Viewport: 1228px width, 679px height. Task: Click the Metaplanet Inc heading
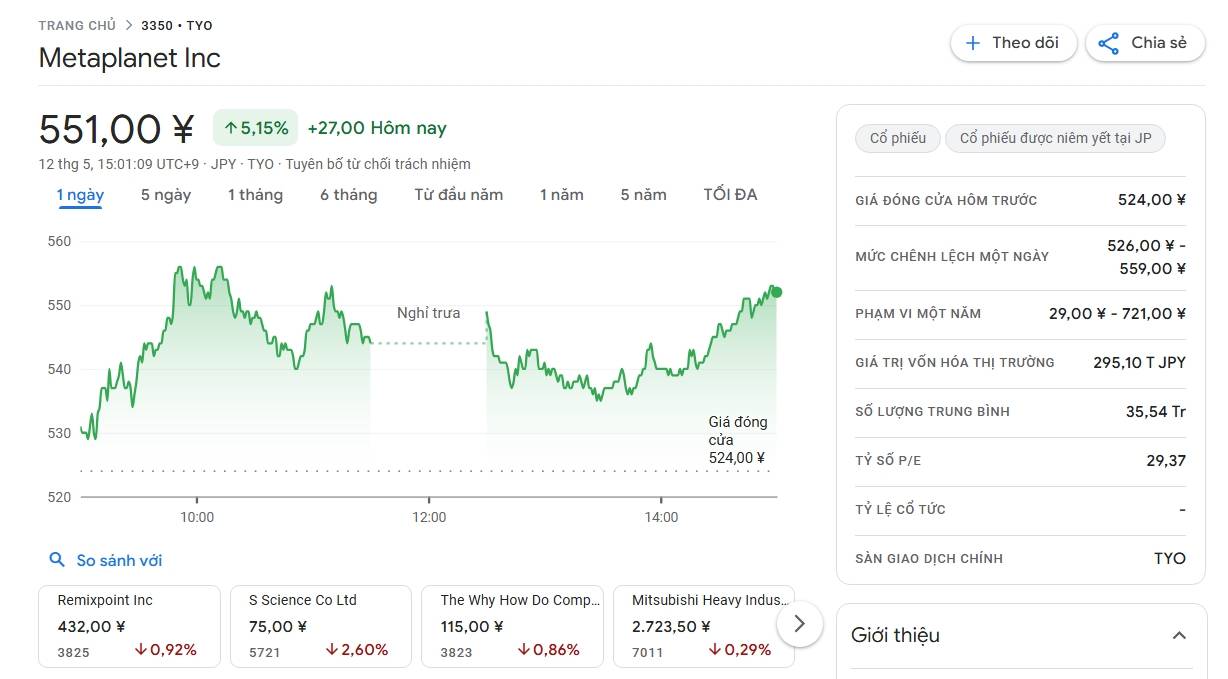pos(129,58)
